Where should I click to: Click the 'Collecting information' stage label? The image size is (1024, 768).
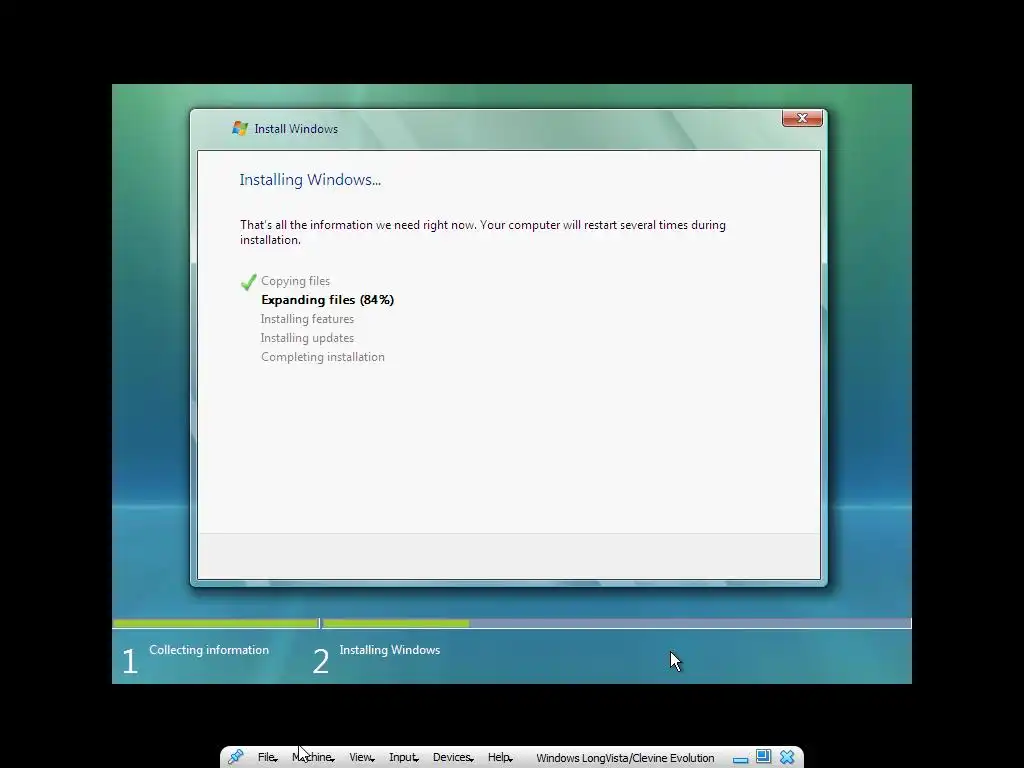tap(209, 650)
